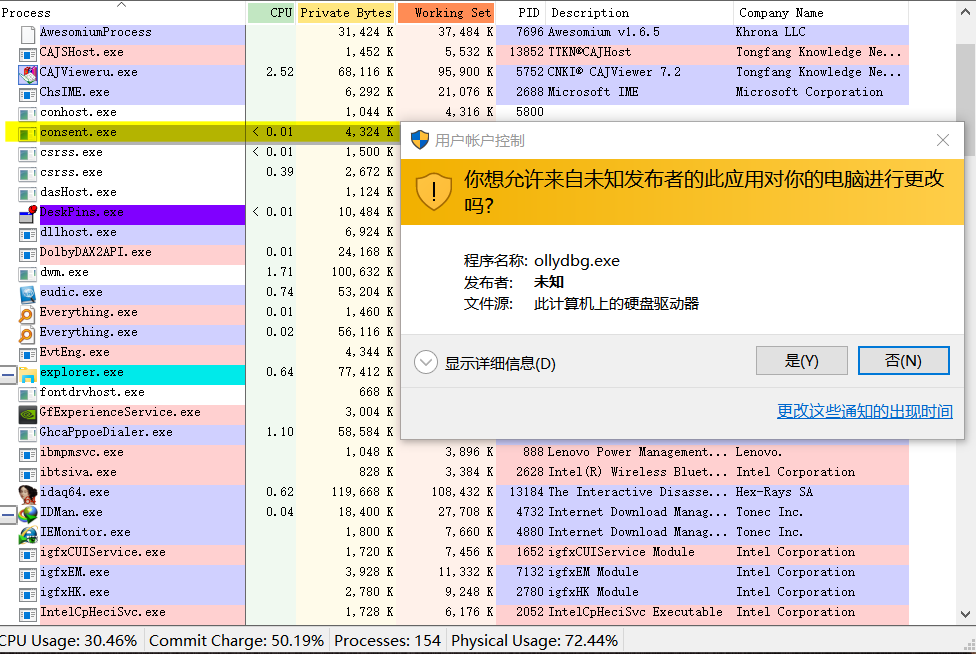Click the consent.exe process icon
Screen dimensions: 976x654
27,134
